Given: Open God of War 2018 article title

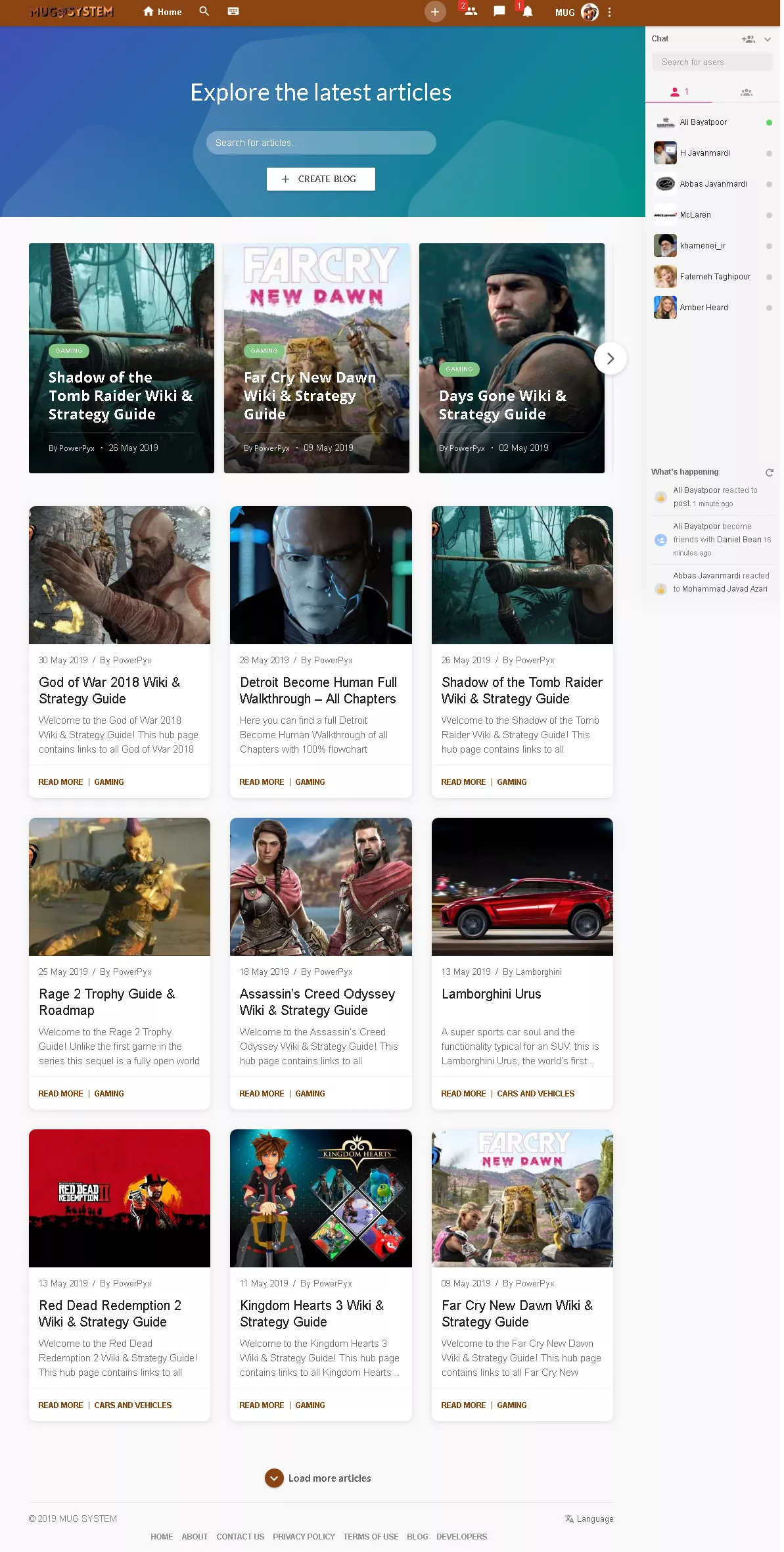Looking at the screenshot, I should pyautogui.click(x=110, y=690).
